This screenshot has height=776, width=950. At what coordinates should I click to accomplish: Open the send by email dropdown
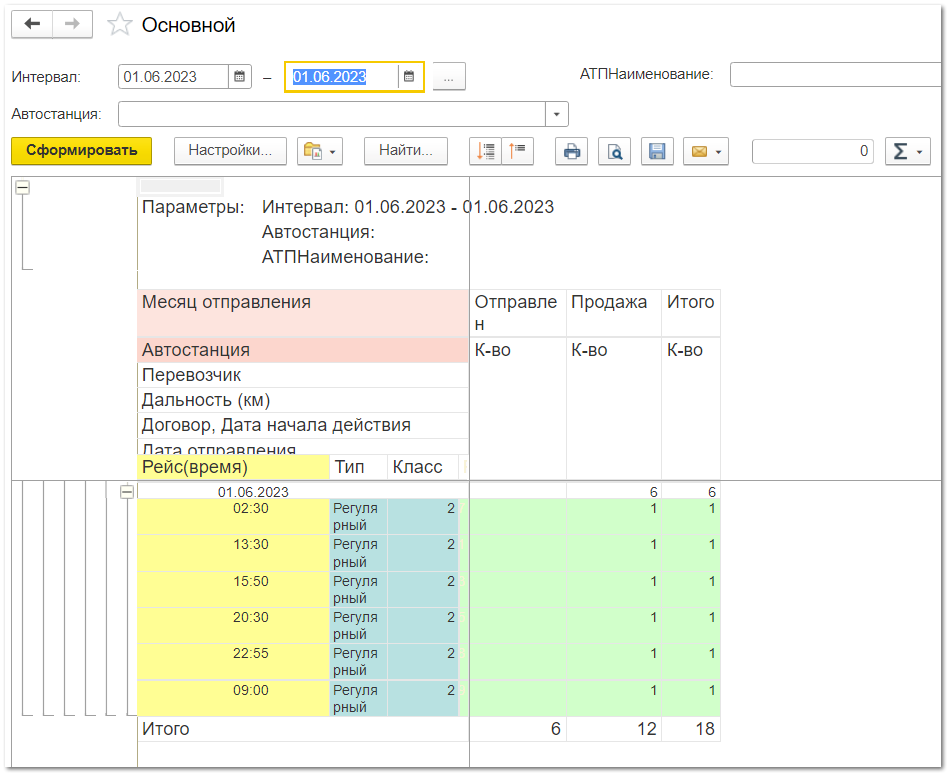(x=705, y=151)
